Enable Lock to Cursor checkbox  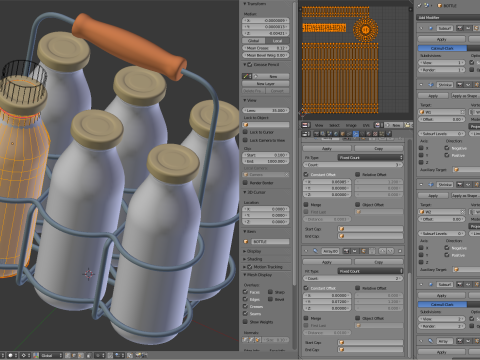[245, 132]
